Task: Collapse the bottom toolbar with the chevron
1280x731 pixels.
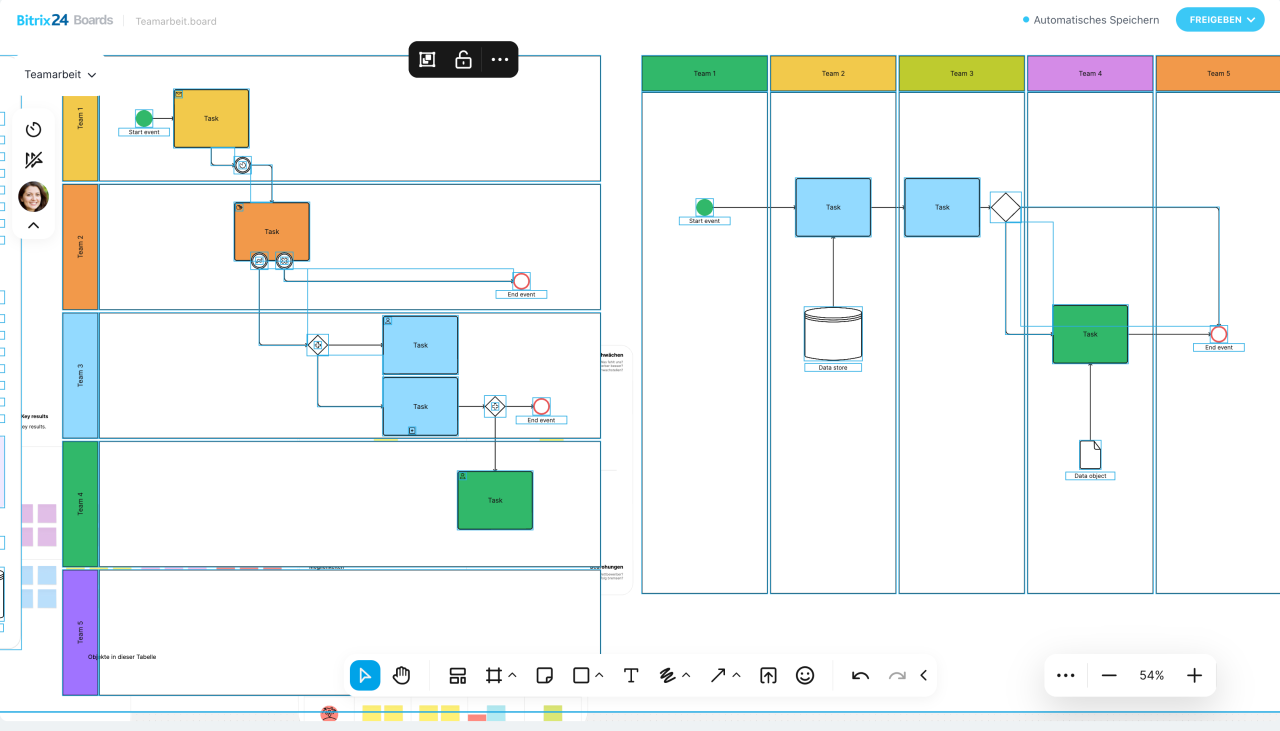Action: [923, 675]
